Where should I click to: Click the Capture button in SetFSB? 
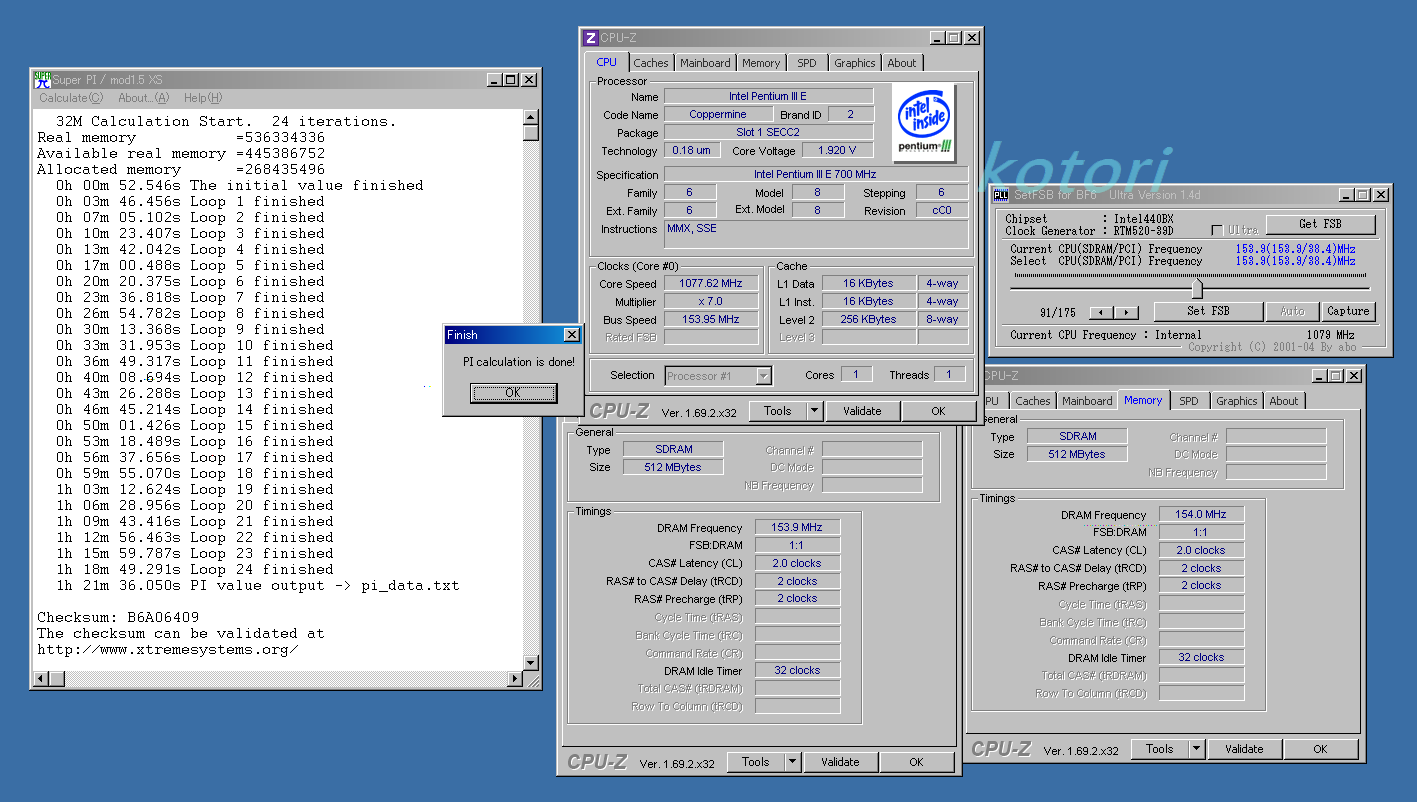(x=1348, y=312)
